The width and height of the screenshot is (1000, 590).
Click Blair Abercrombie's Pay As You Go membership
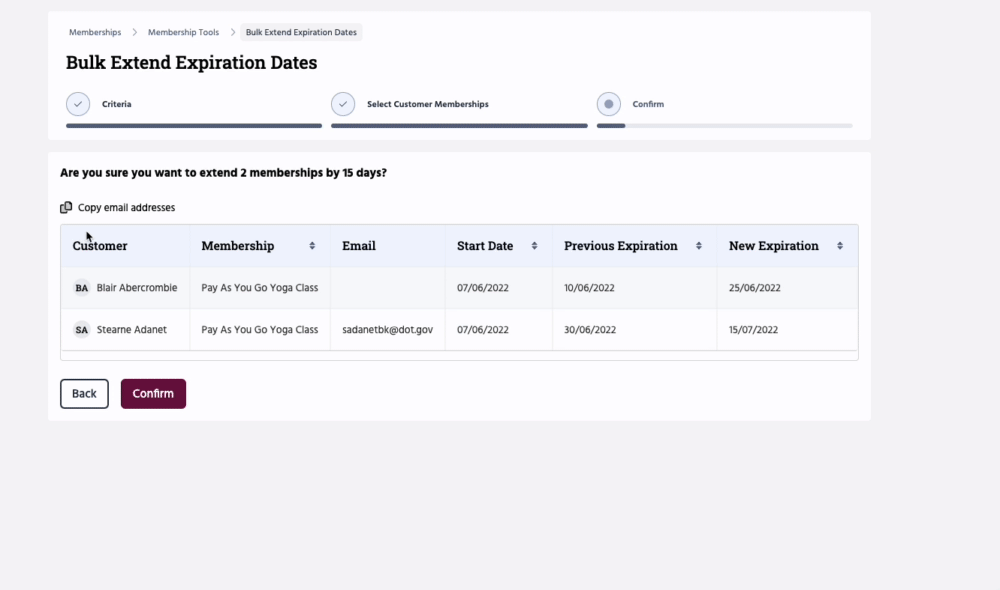coord(260,288)
